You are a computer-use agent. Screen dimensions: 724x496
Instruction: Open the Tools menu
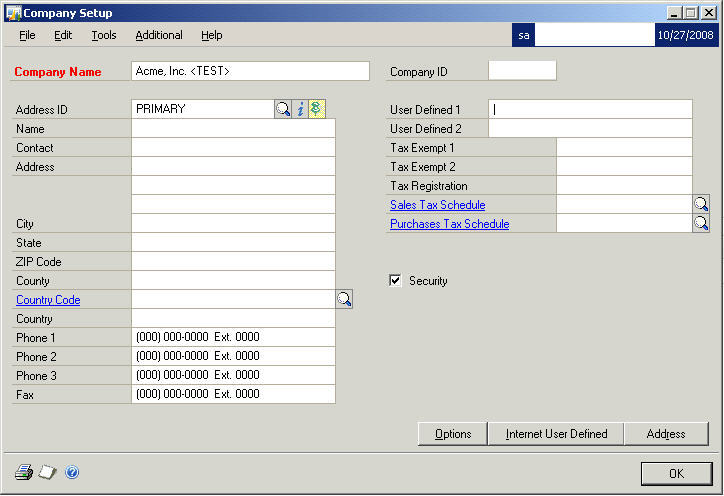coord(104,35)
